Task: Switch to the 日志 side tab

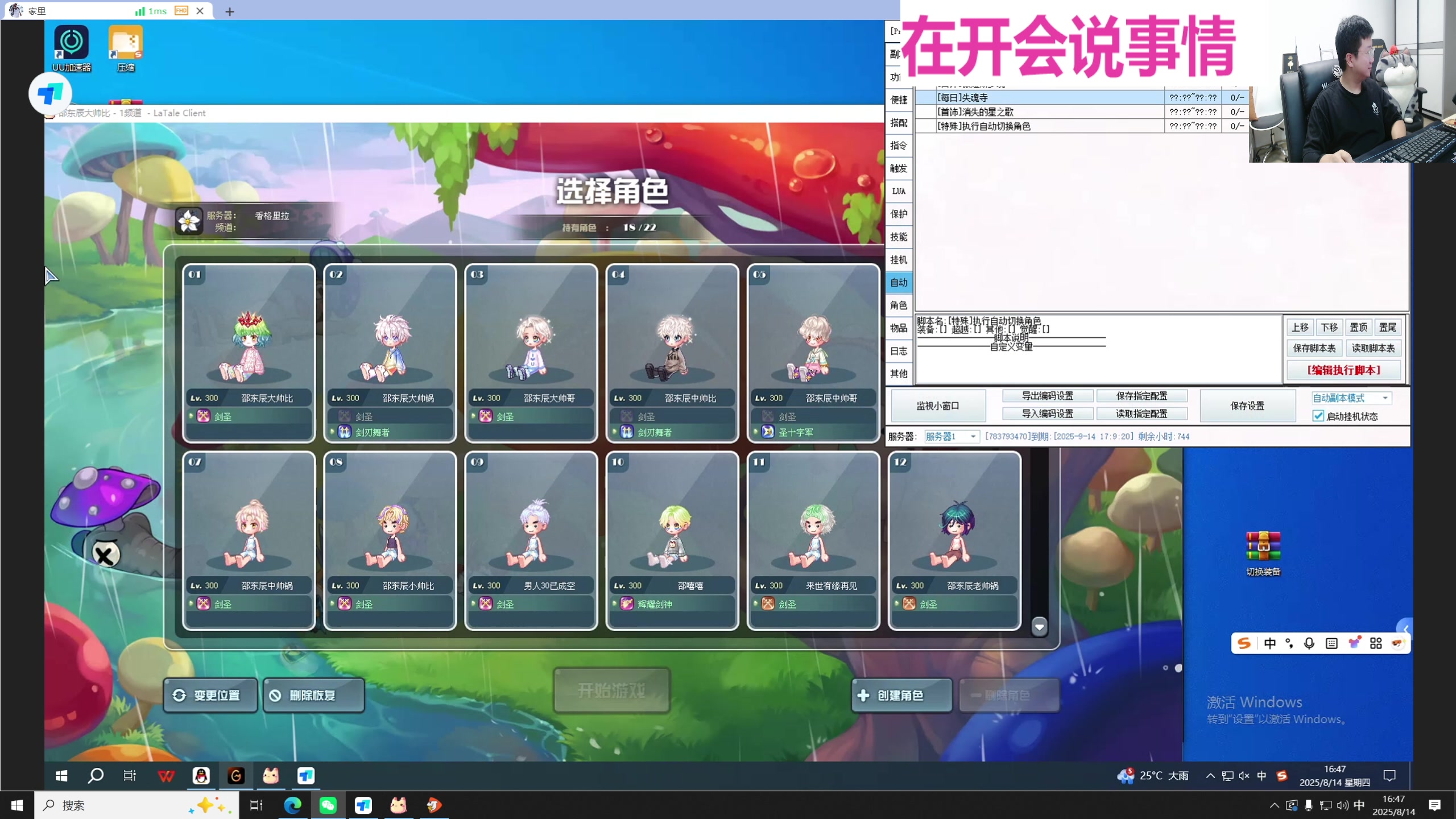Action: coord(899,351)
